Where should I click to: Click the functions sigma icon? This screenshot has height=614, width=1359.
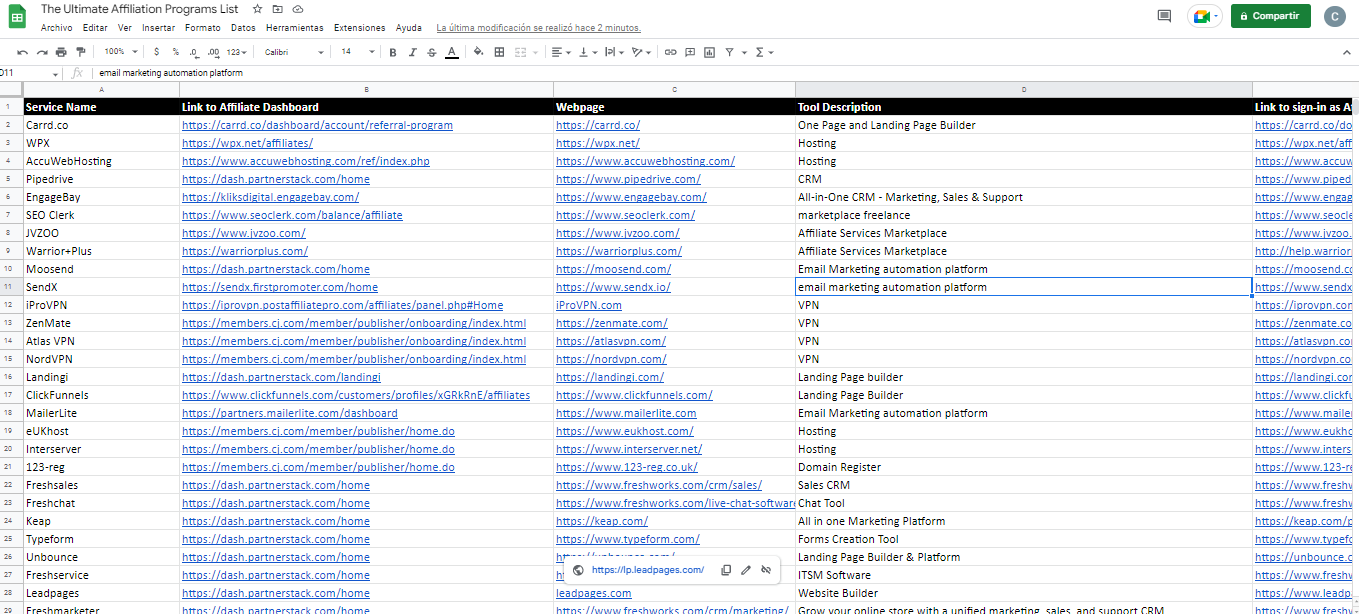759,52
